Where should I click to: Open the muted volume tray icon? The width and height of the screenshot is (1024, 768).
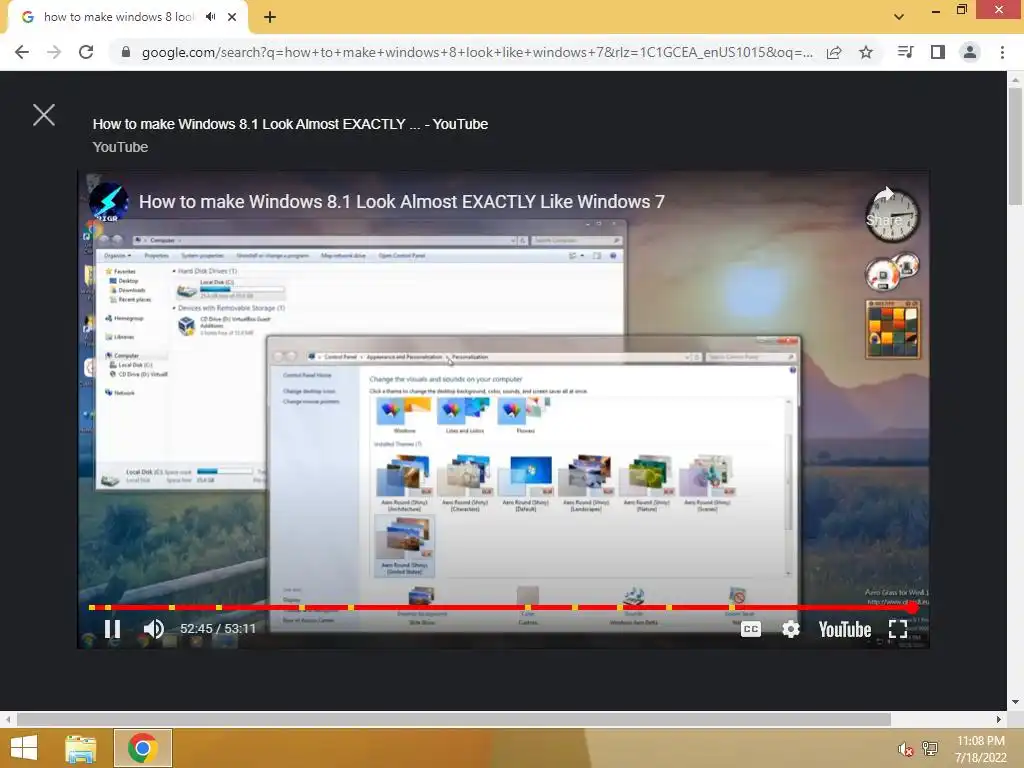coord(905,749)
